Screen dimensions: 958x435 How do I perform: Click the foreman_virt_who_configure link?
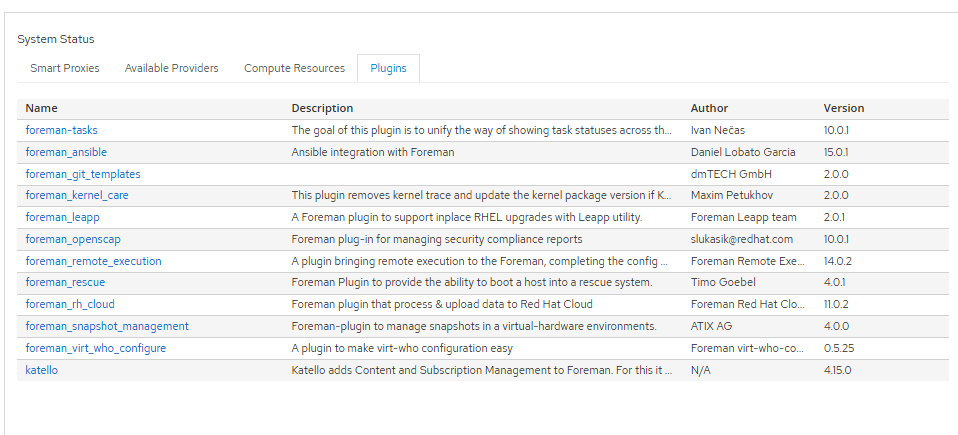96,348
